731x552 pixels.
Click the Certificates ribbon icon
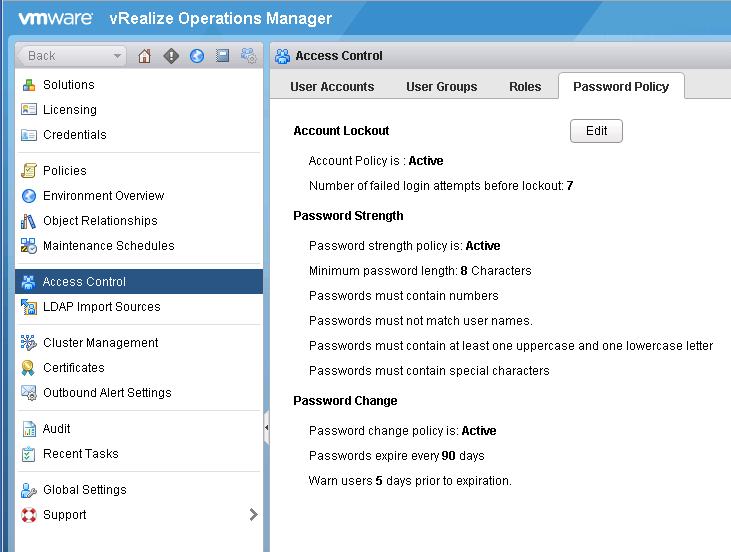pos(28,368)
